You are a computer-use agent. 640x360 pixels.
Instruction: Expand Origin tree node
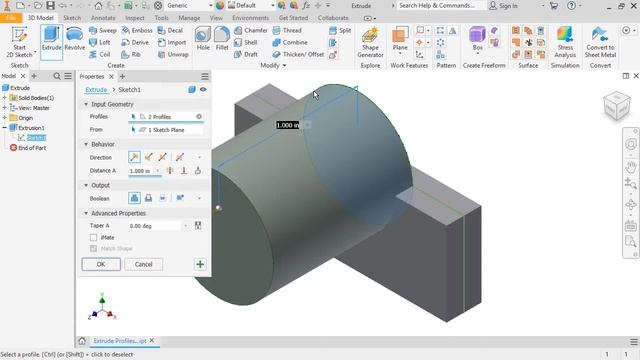tap(4, 118)
